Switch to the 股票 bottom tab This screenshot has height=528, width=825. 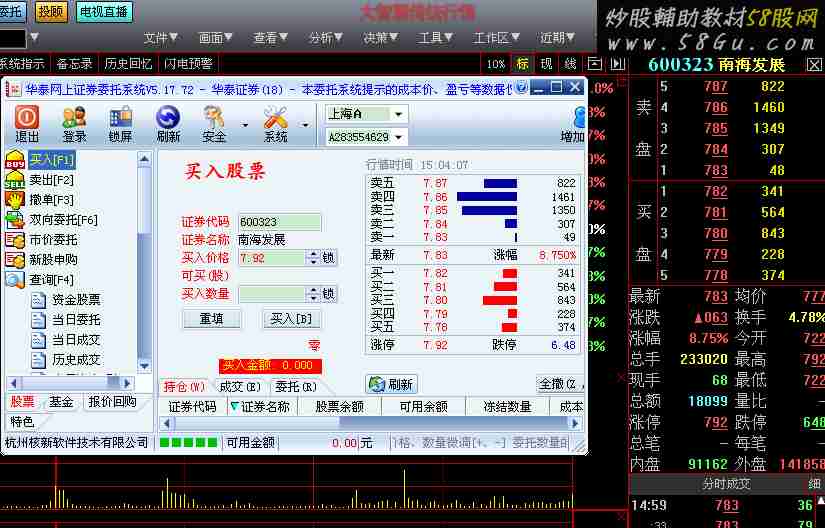coord(23,402)
